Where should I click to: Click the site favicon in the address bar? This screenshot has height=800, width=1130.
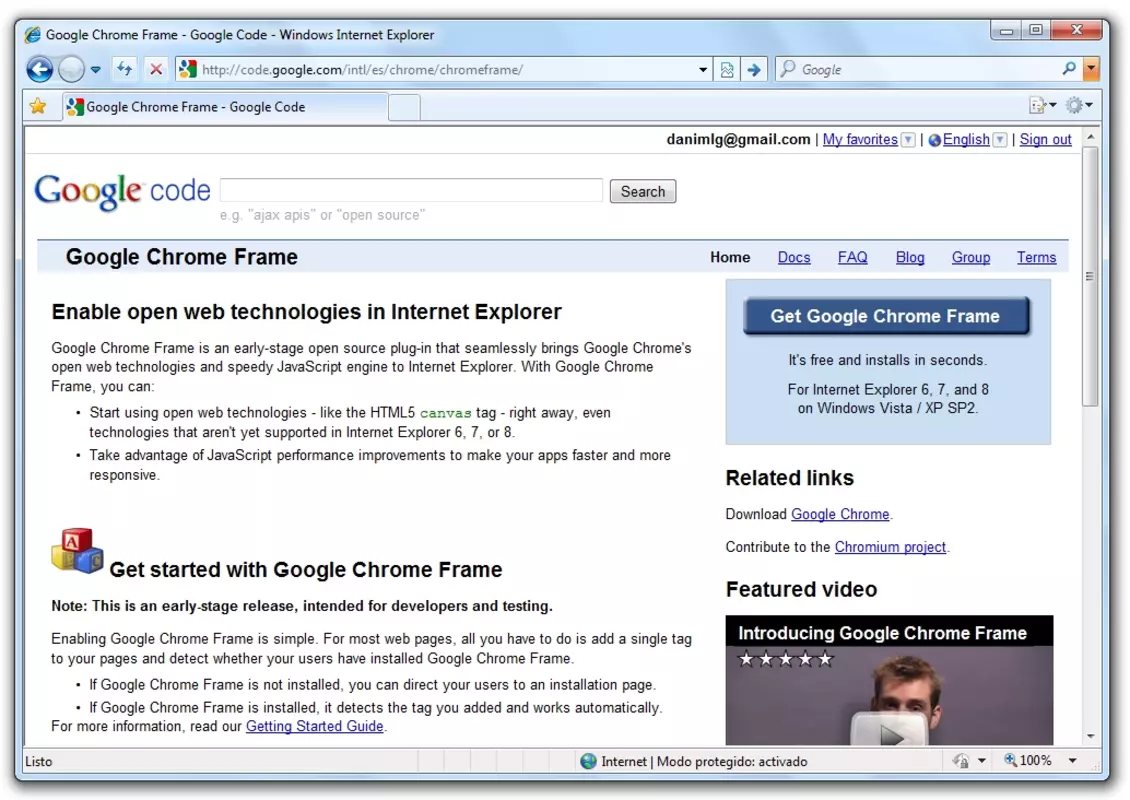[x=188, y=69]
